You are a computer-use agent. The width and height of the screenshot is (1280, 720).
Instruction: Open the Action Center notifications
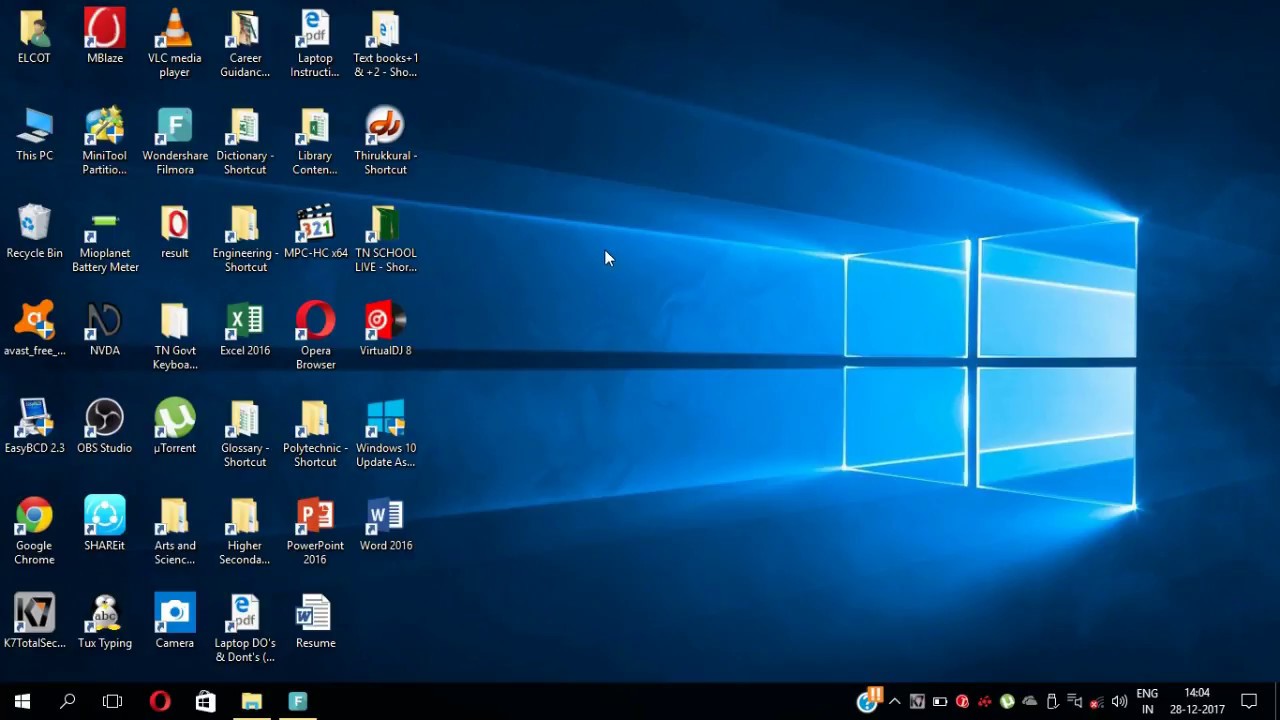click(1249, 701)
